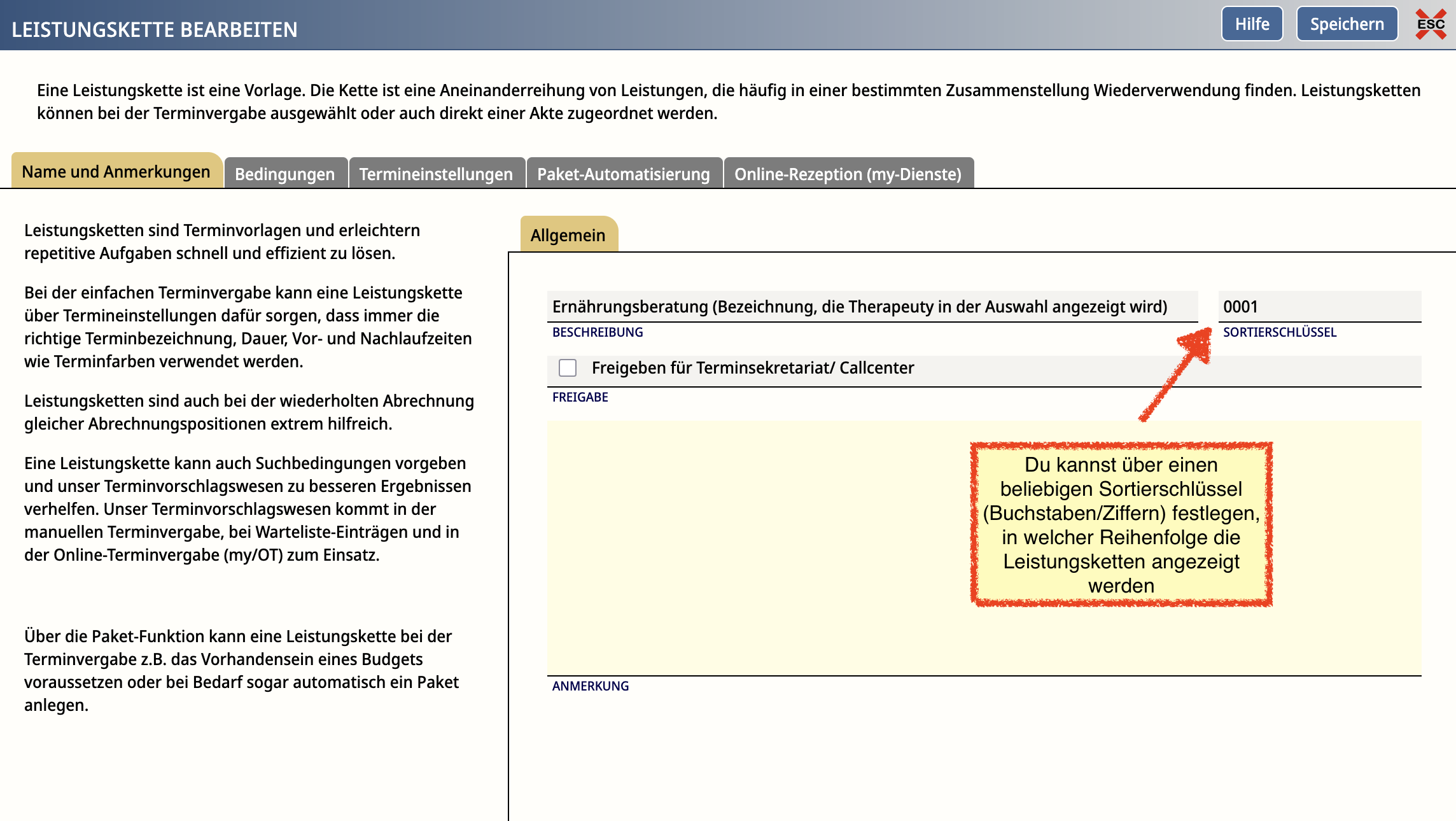
Task: Click the ANMERKUNG field label
Action: click(590, 686)
